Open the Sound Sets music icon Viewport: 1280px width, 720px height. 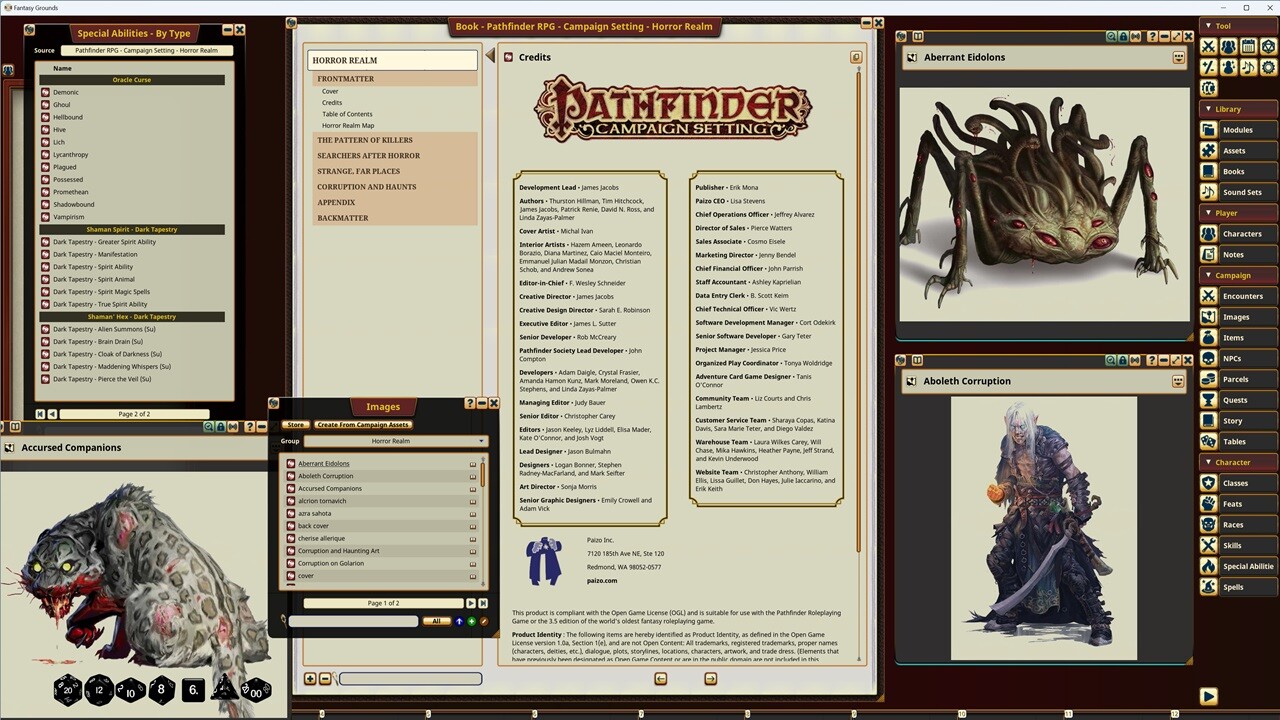[1209, 192]
